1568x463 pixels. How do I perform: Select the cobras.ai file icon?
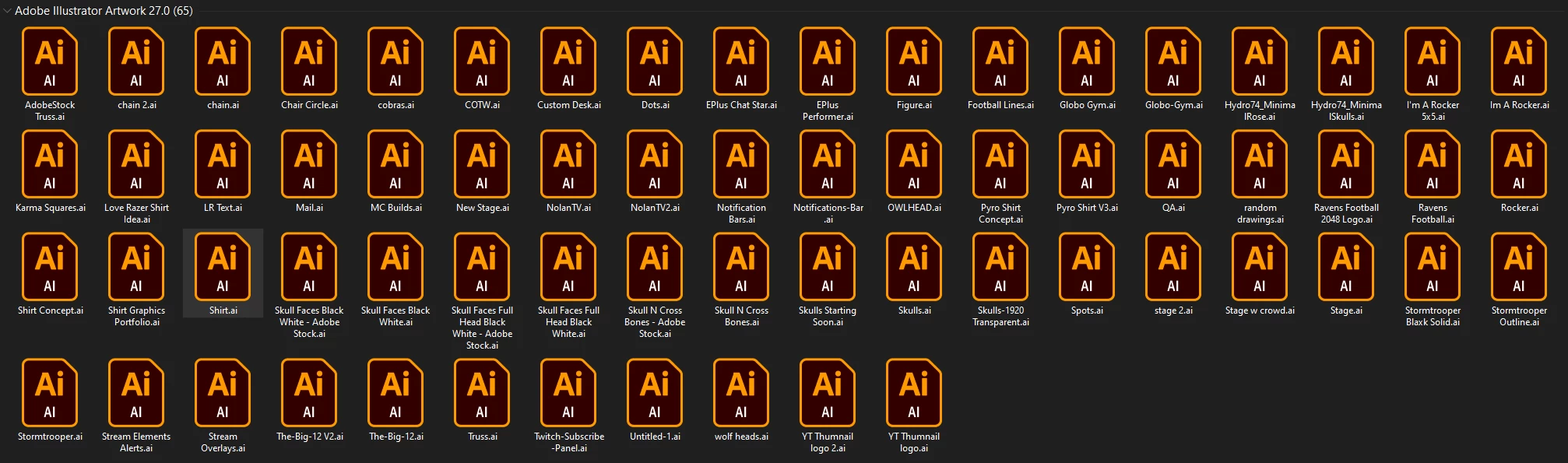pos(396,61)
